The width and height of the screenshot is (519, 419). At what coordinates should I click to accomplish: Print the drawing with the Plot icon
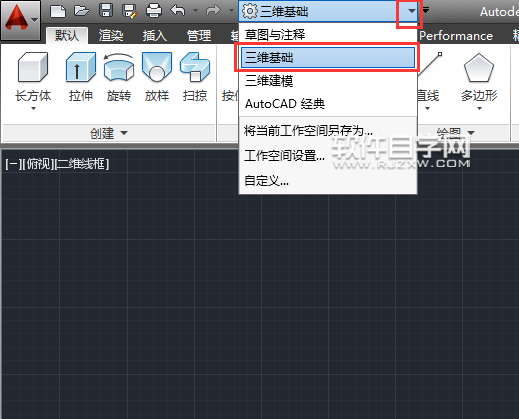point(154,11)
